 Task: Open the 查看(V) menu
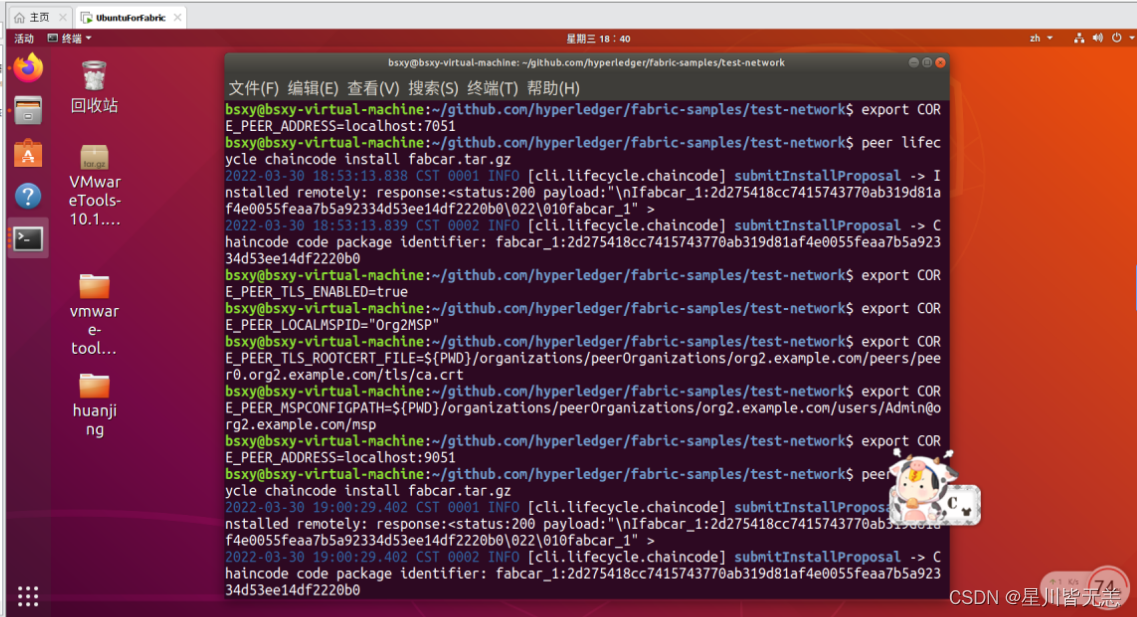coord(373,88)
